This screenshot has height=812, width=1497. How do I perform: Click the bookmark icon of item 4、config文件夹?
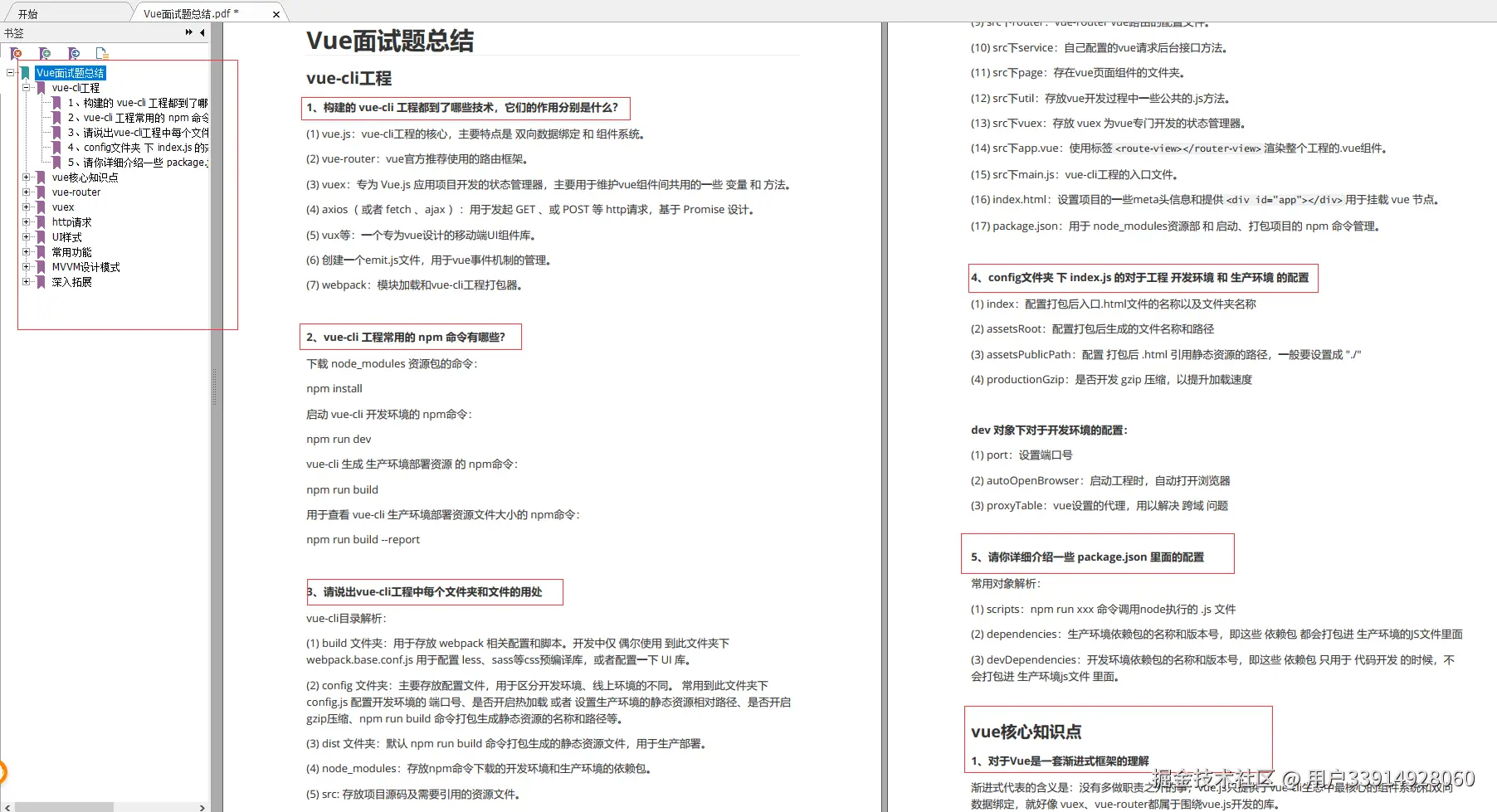(x=56, y=148)
